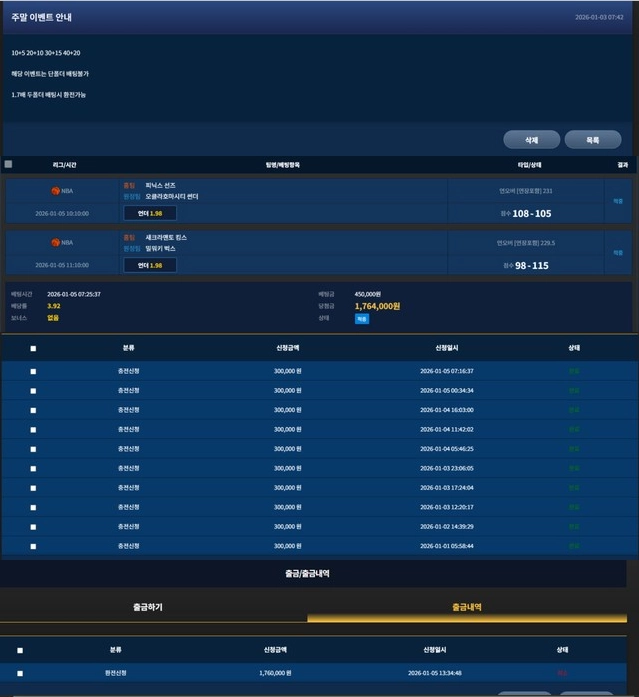Click the 적중 result label on the Suns row
The height and width of the screenshot is (697, 639).
617,201
